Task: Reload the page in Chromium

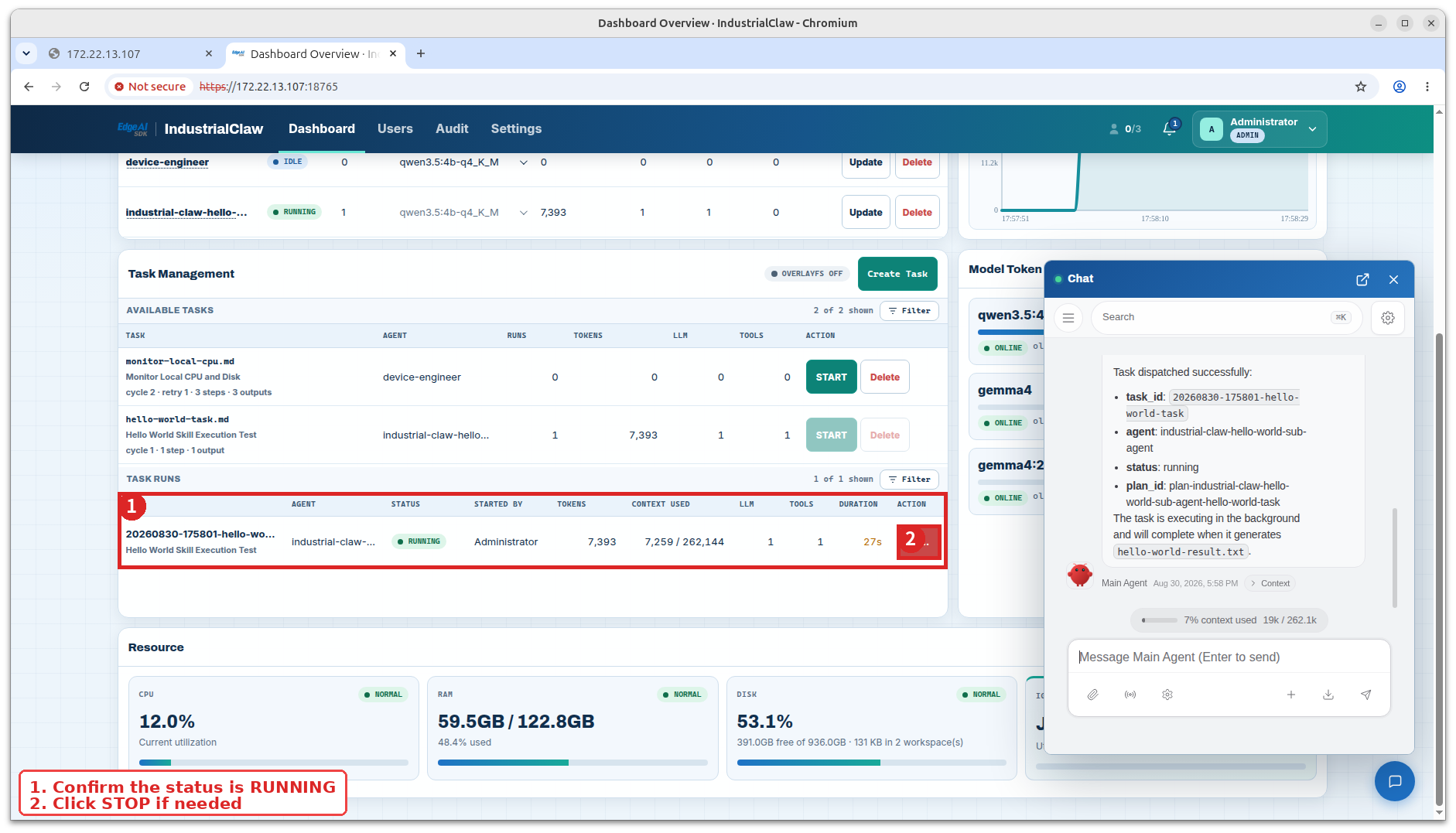Action: click(x=84, y=87)
